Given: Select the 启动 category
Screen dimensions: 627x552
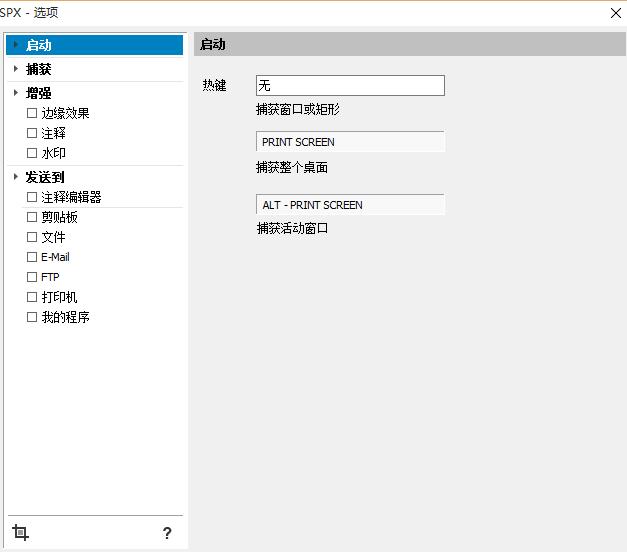Looking at the screenshot, I should [94, 45].
